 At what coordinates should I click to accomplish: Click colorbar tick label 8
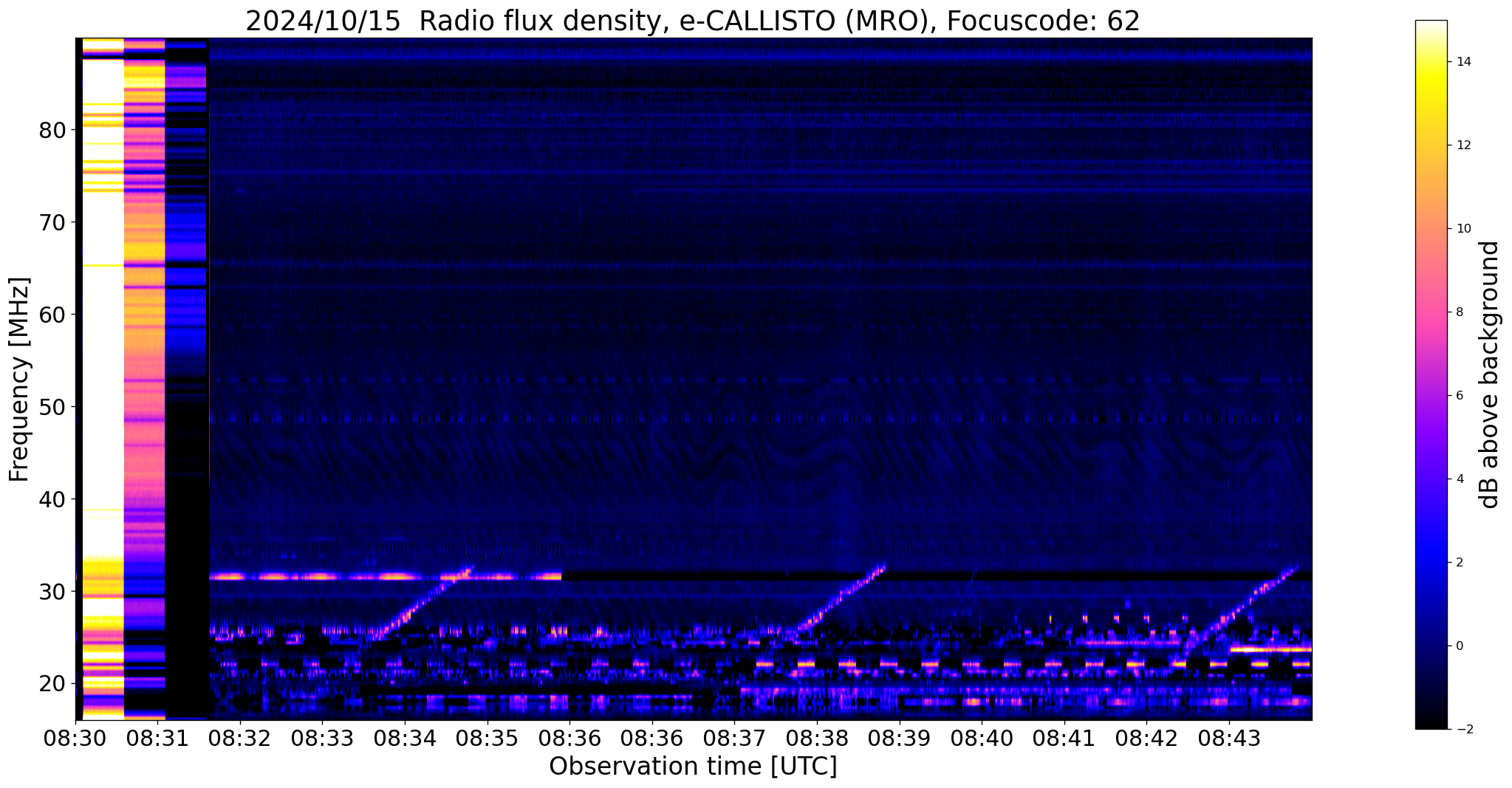pos(1459,312)
